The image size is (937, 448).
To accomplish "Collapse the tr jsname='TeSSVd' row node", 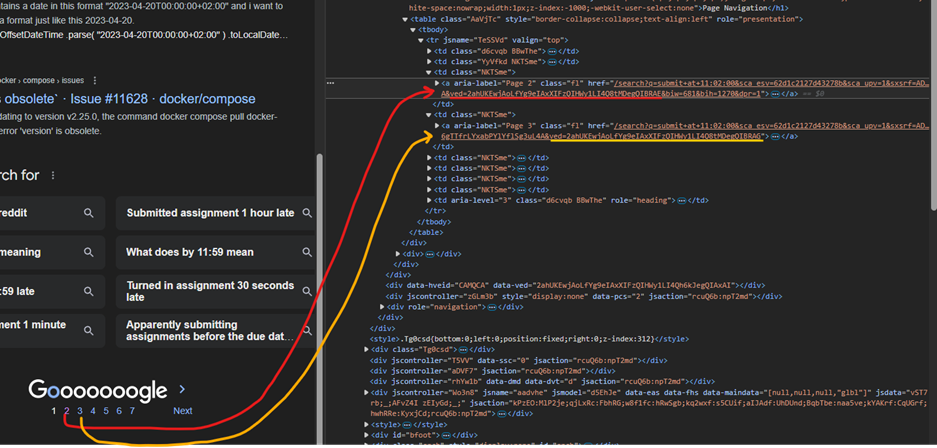I will (x=421, y=40).
